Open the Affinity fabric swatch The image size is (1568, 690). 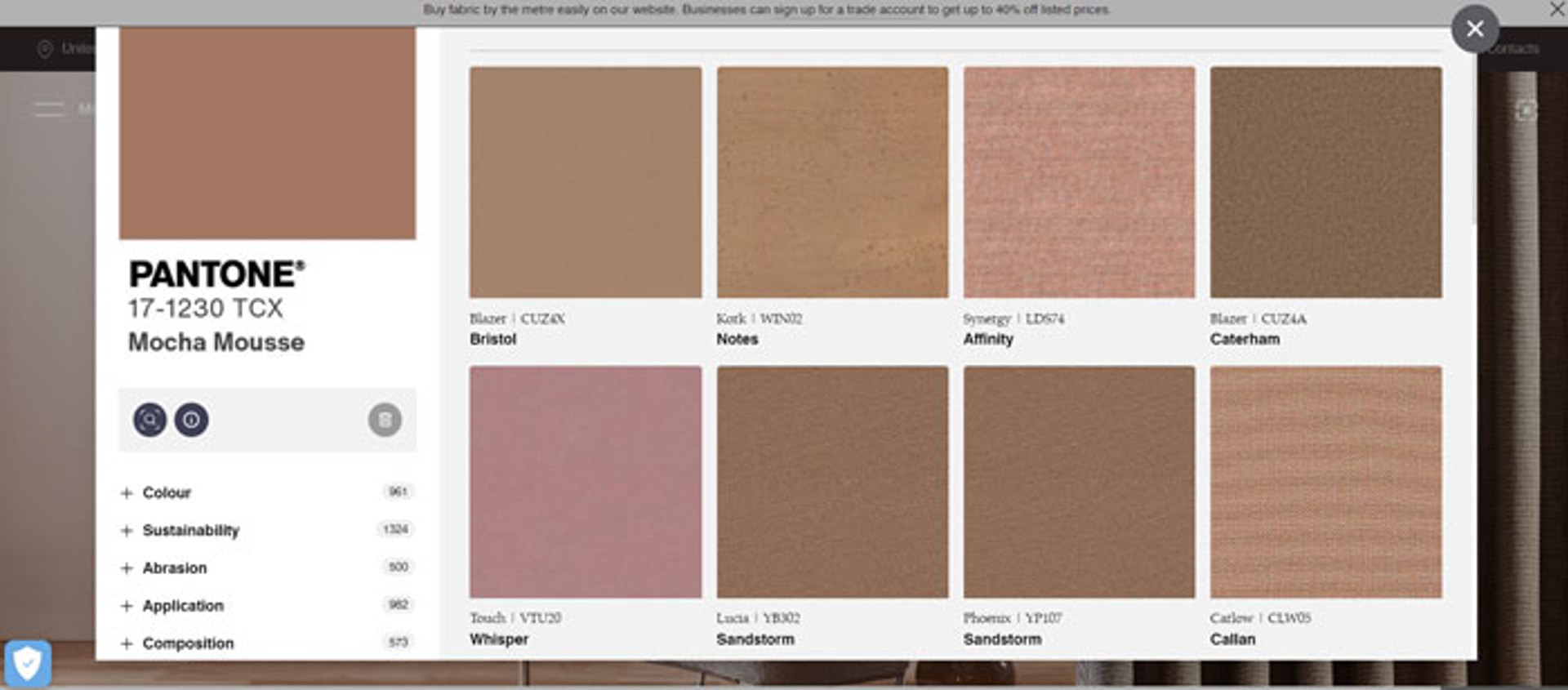[x=1079, y=182]
